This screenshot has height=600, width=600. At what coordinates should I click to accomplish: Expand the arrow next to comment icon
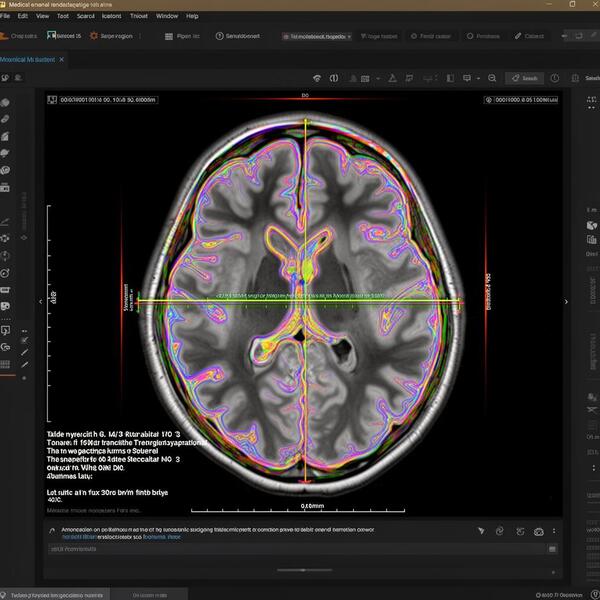click(478, 78)
